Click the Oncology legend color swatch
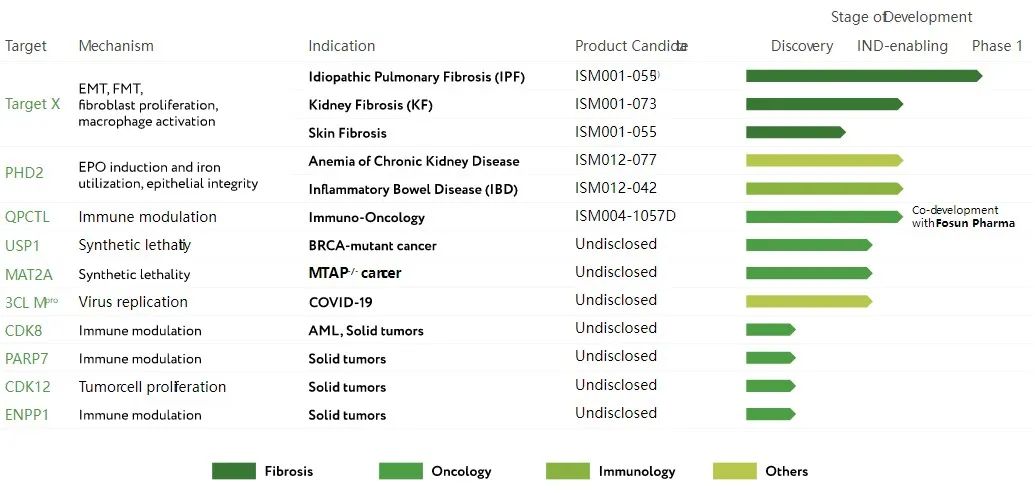 point(400,471)
